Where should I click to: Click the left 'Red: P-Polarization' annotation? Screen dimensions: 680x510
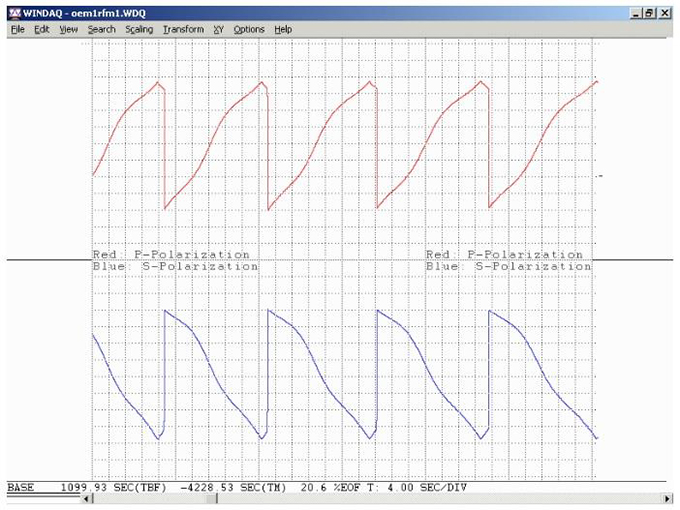pos(171,255)
